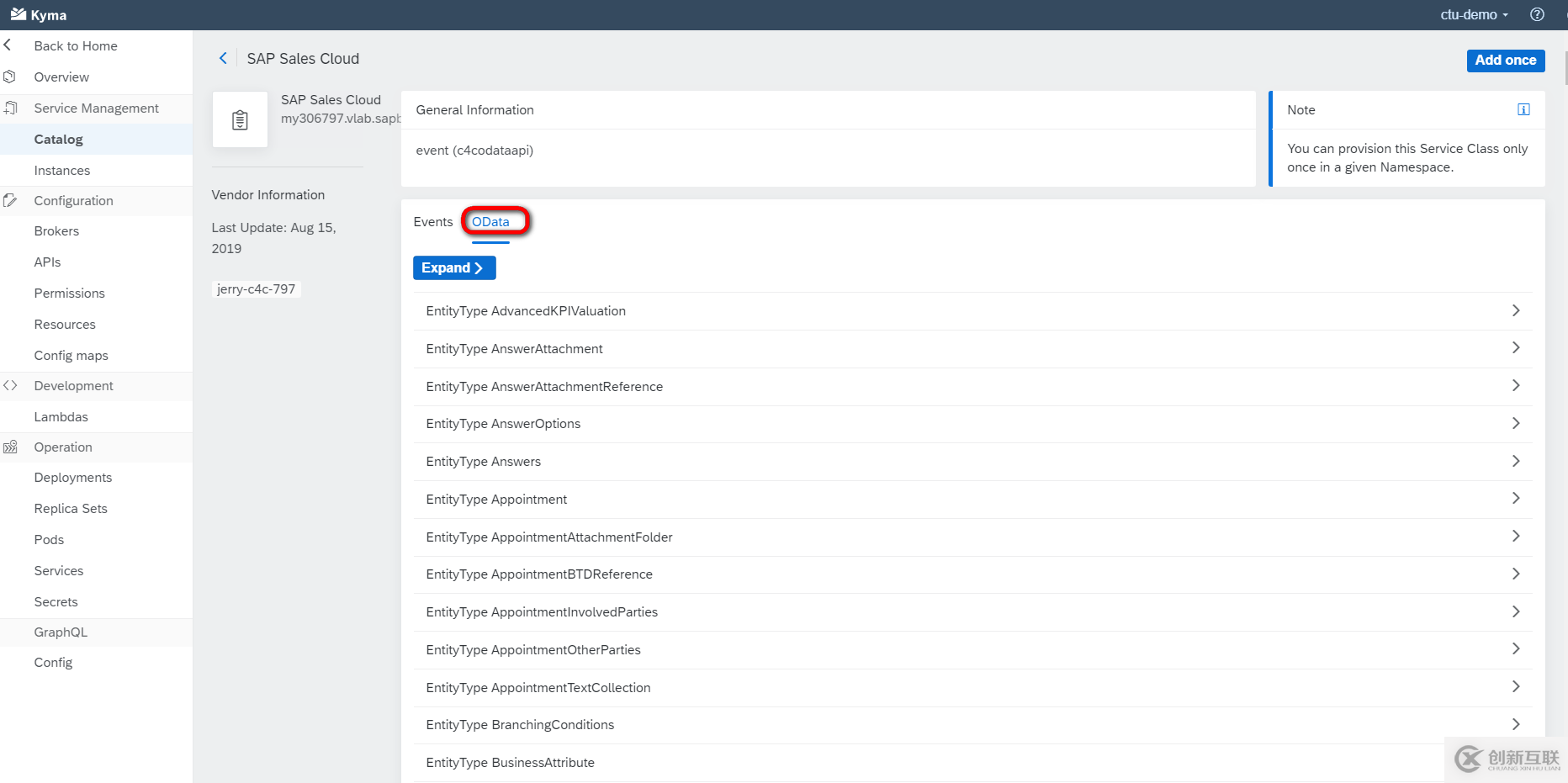
Task: Open the ctu-demo namespace dropdown
Action: coord(1474,14)
